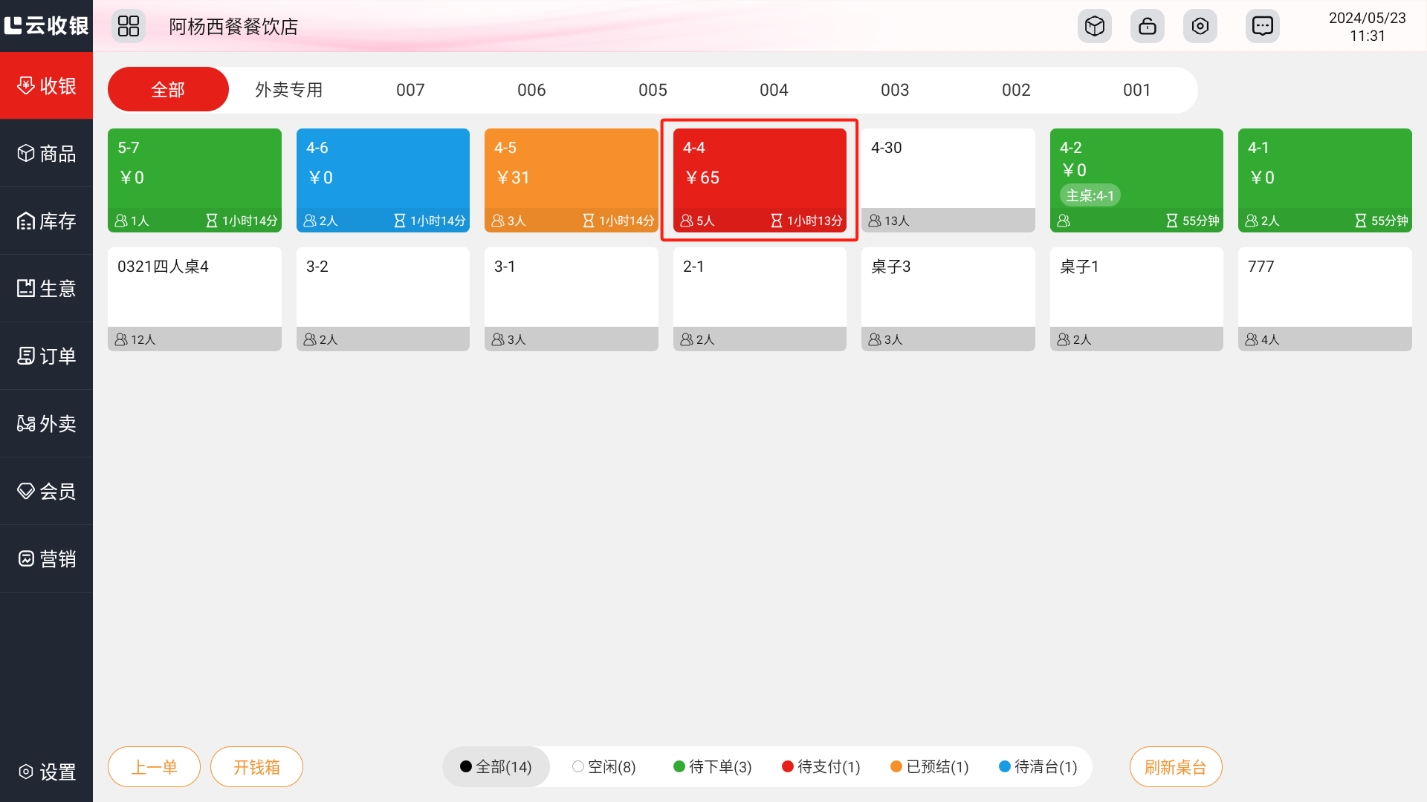
Task: Click the 开钱箱 button
Action: pyautogui.click(x=256, y=767)
